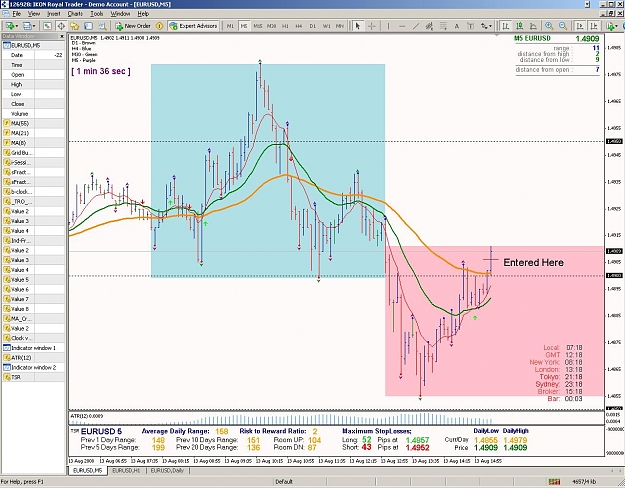The width and height of the screenshot is (625, 488).
Task: Open the Profiles toolbar icon
Action: coord(27,26)
